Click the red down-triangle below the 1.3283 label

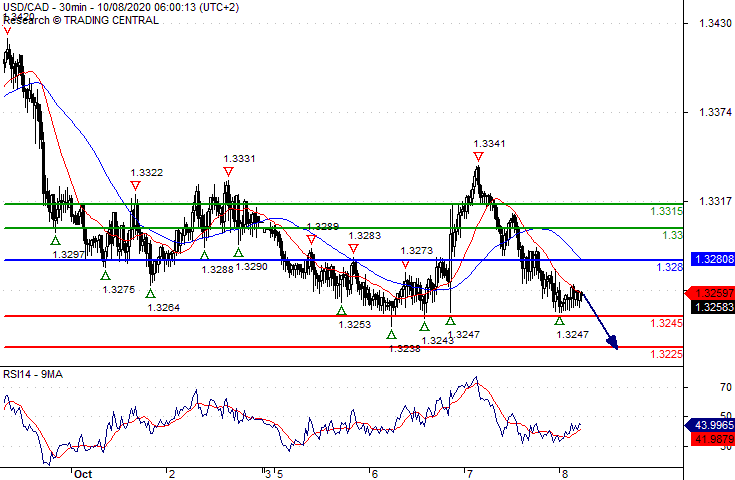[x=354, y=248]
